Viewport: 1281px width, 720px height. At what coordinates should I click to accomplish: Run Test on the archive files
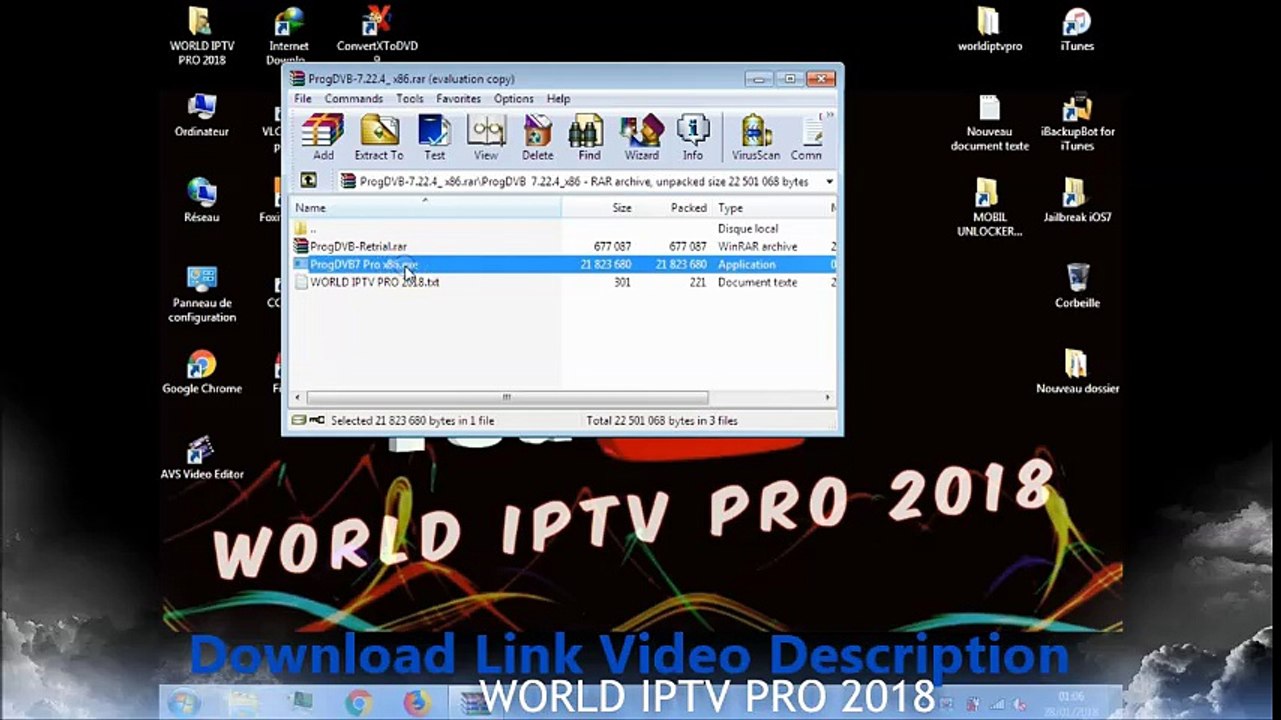(x=434, y=137)
